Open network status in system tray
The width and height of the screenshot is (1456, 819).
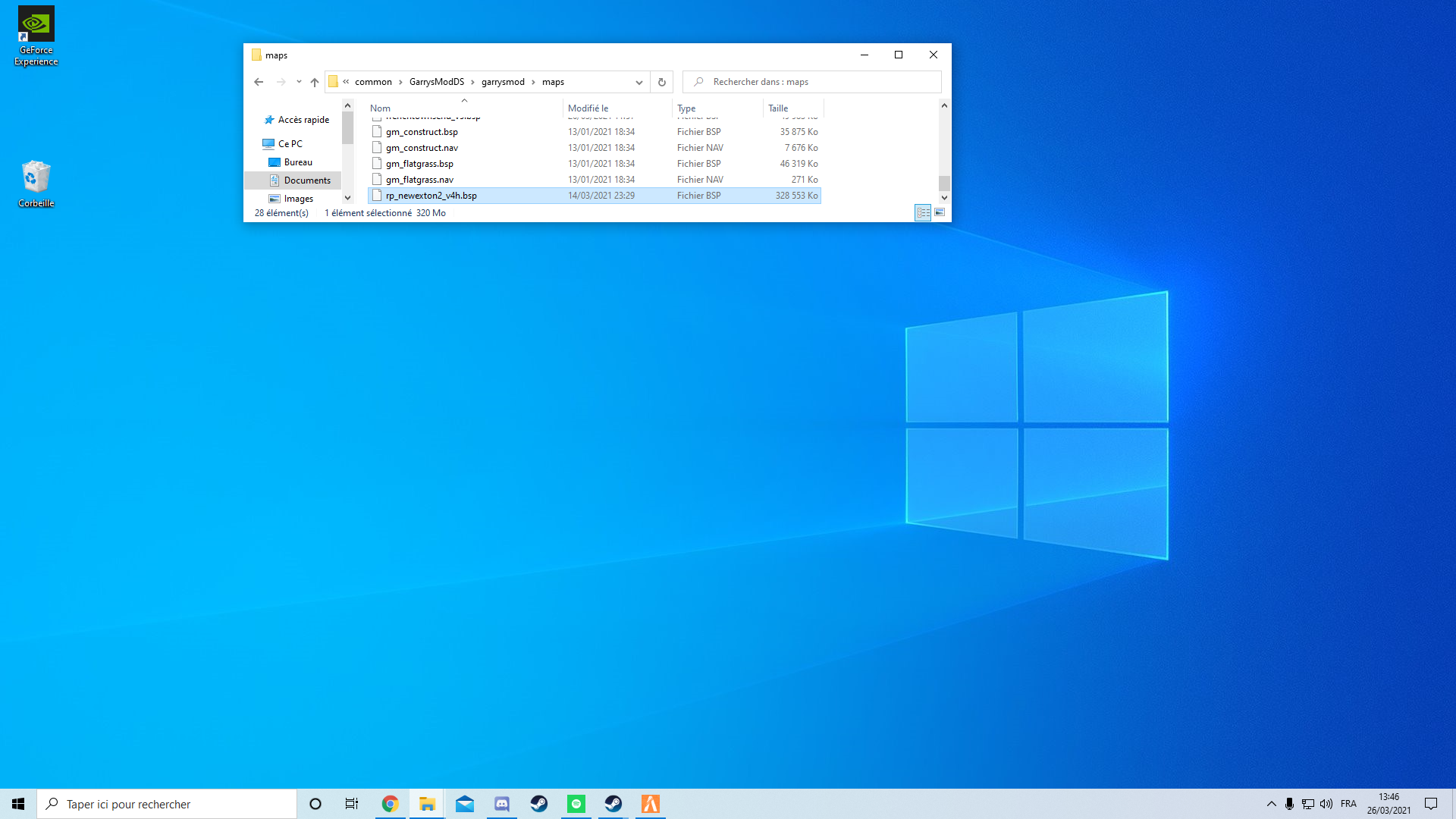(x=1308, y=804)
